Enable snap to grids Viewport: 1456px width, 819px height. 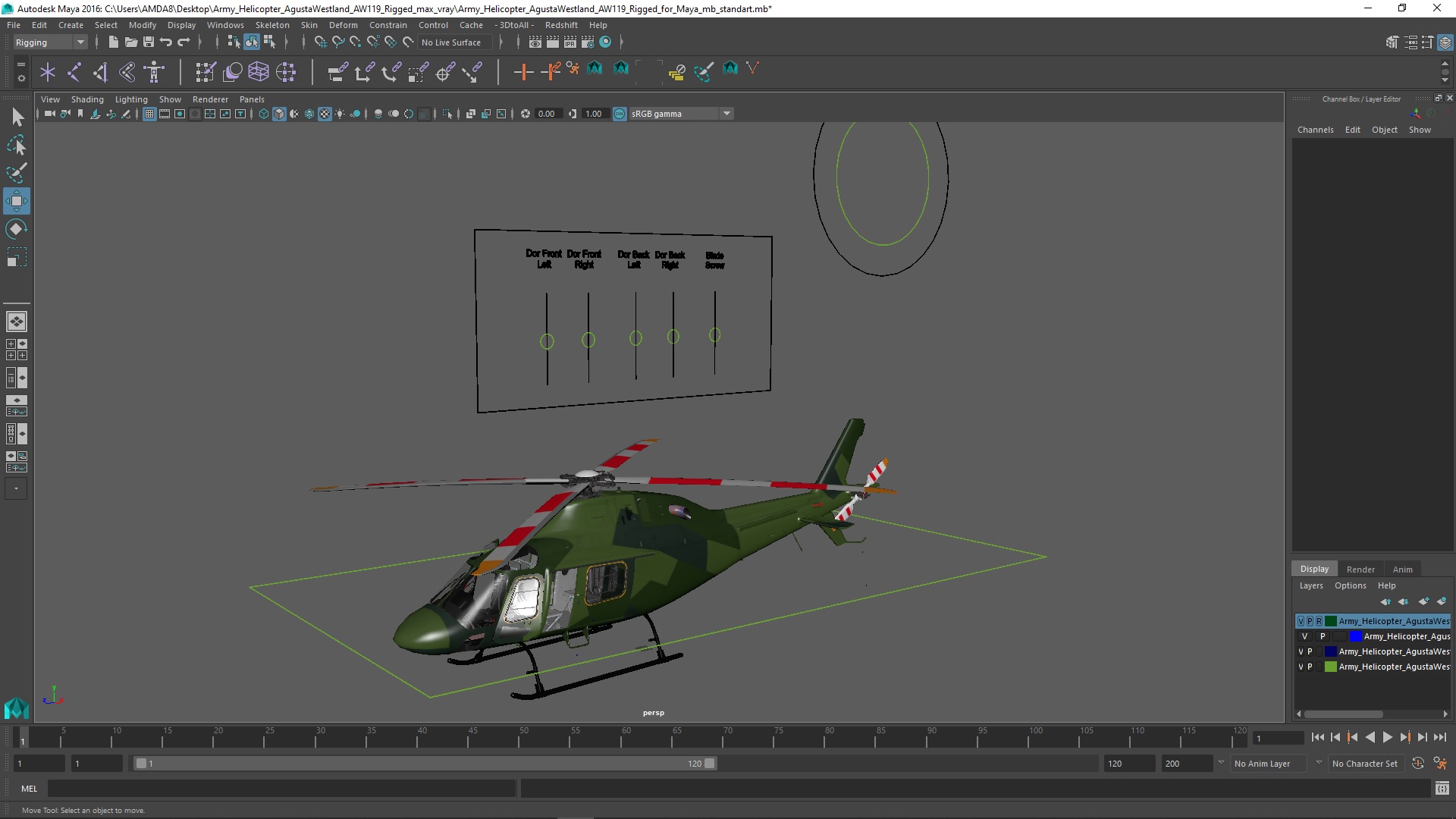pyautogui.click(x=321, y=42)
